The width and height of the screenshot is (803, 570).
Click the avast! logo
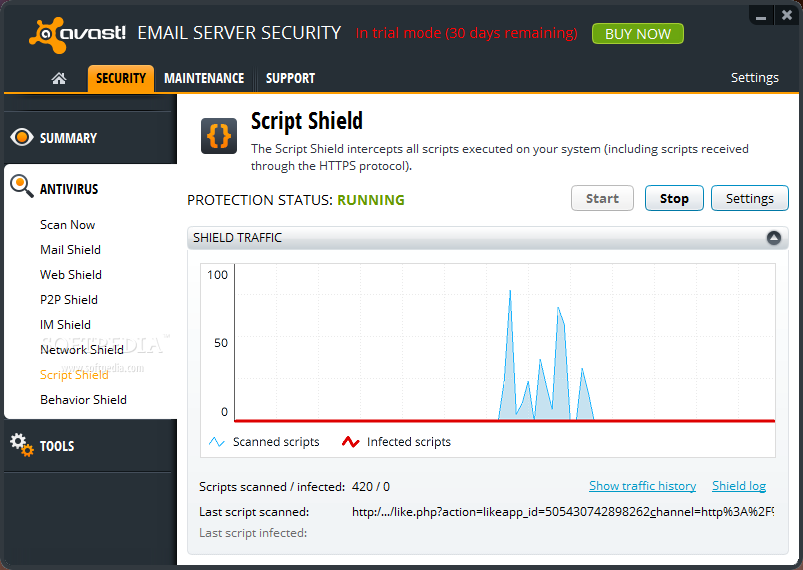(77, 34)
